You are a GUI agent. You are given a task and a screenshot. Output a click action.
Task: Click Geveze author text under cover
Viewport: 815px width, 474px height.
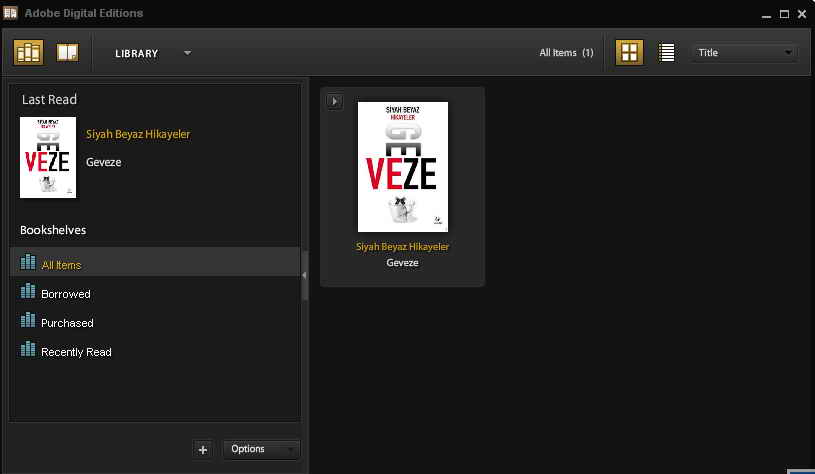pyautogui.click(x=402, y=263)
